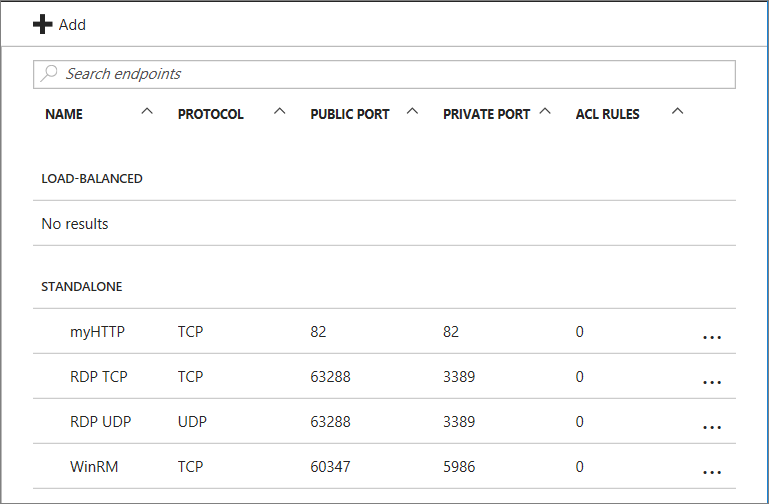
Task: Click public port 63288 of RDP UDP
Action: (x=330, y=422)
